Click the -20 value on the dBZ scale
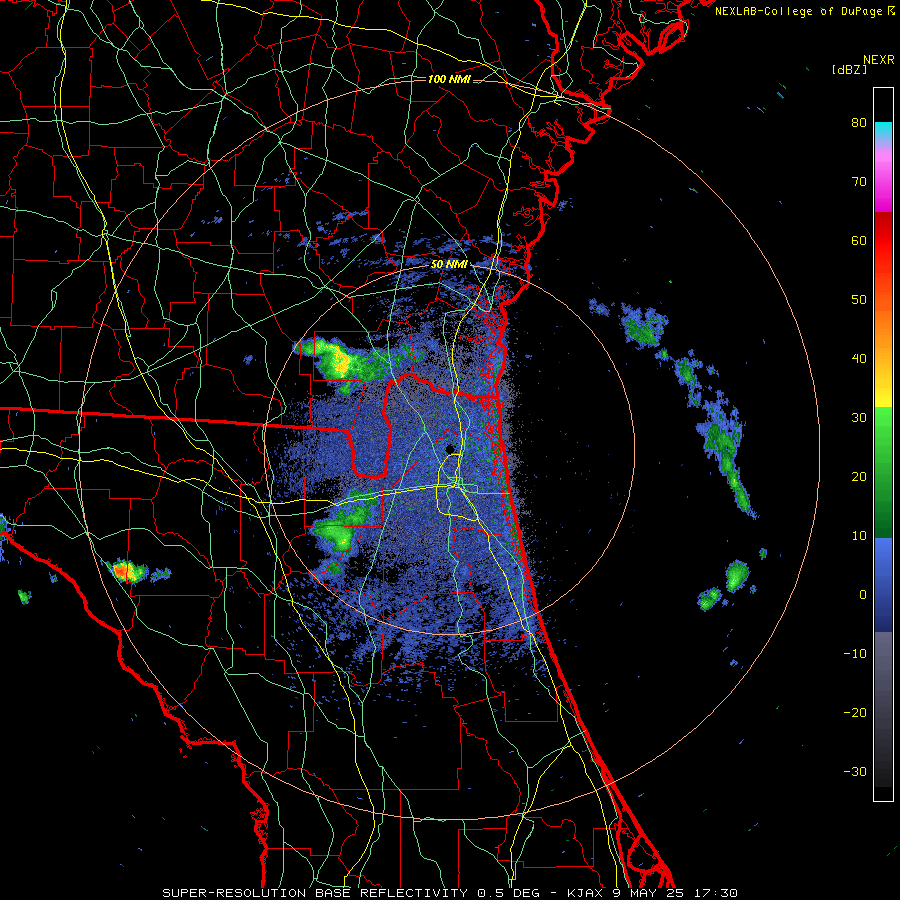The width and height of the screenshot is (900, 900). coord(855,713)
